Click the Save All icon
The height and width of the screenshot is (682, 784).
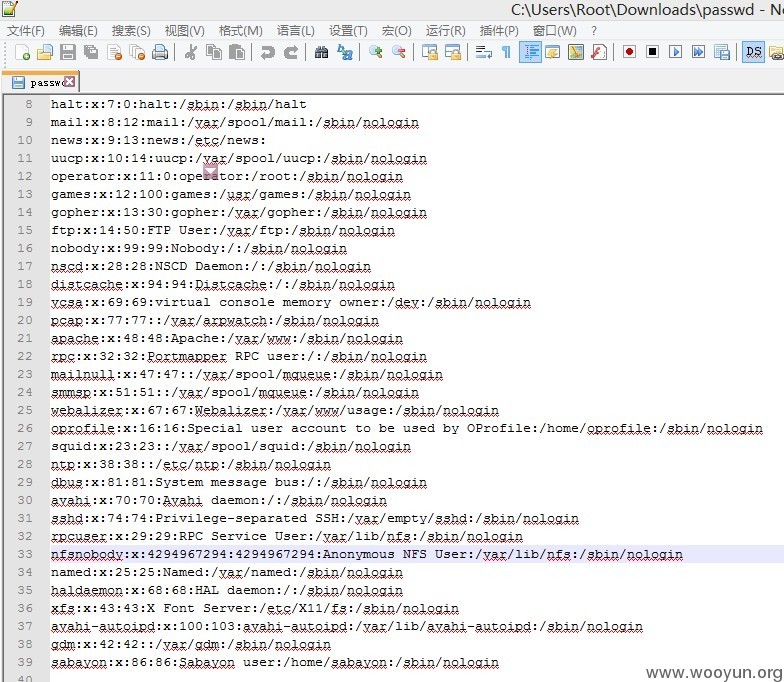[x=91, y=52]
